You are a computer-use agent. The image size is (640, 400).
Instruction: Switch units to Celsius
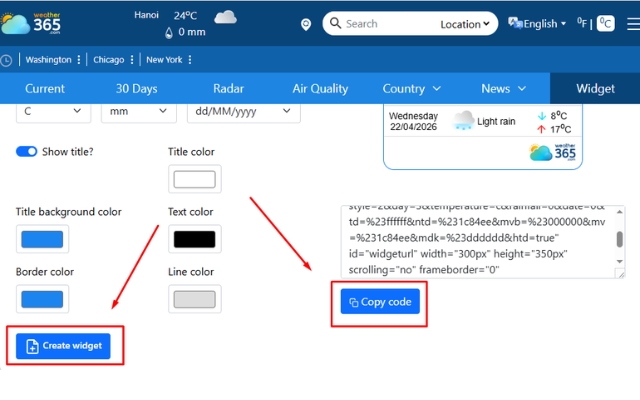tap(606, 23)
